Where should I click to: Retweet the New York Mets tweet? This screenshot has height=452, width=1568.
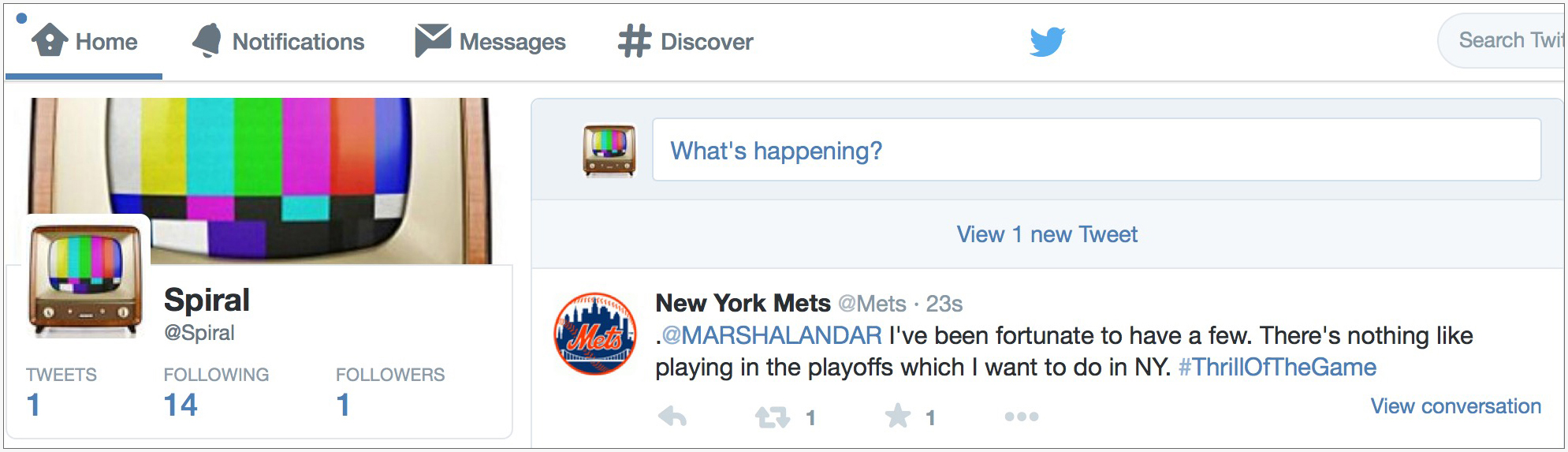[773, 417]
